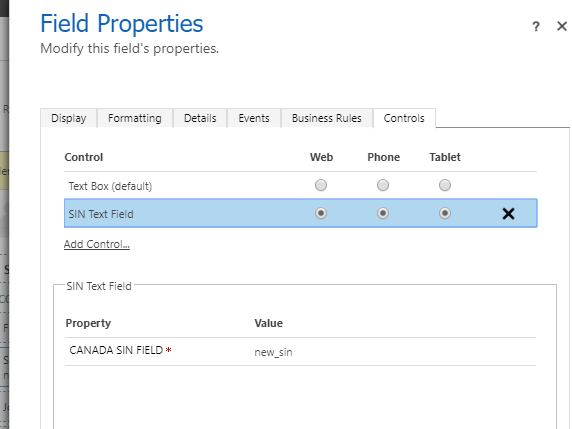Viewport: 572px width, 429px height.
Task: Switch to the Display tab
Action: coord(69,118)
